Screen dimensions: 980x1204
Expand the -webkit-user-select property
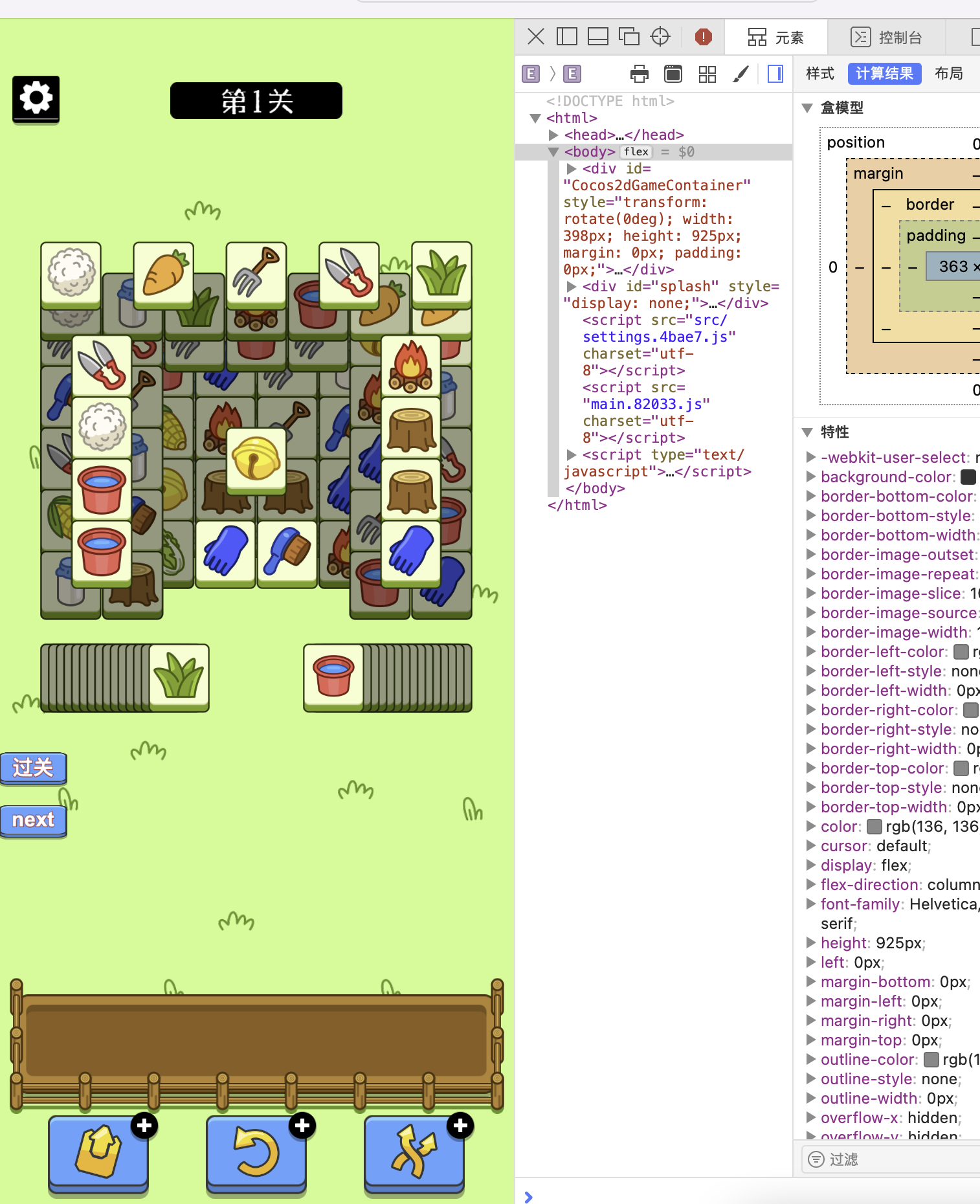(x=810, y=458)
